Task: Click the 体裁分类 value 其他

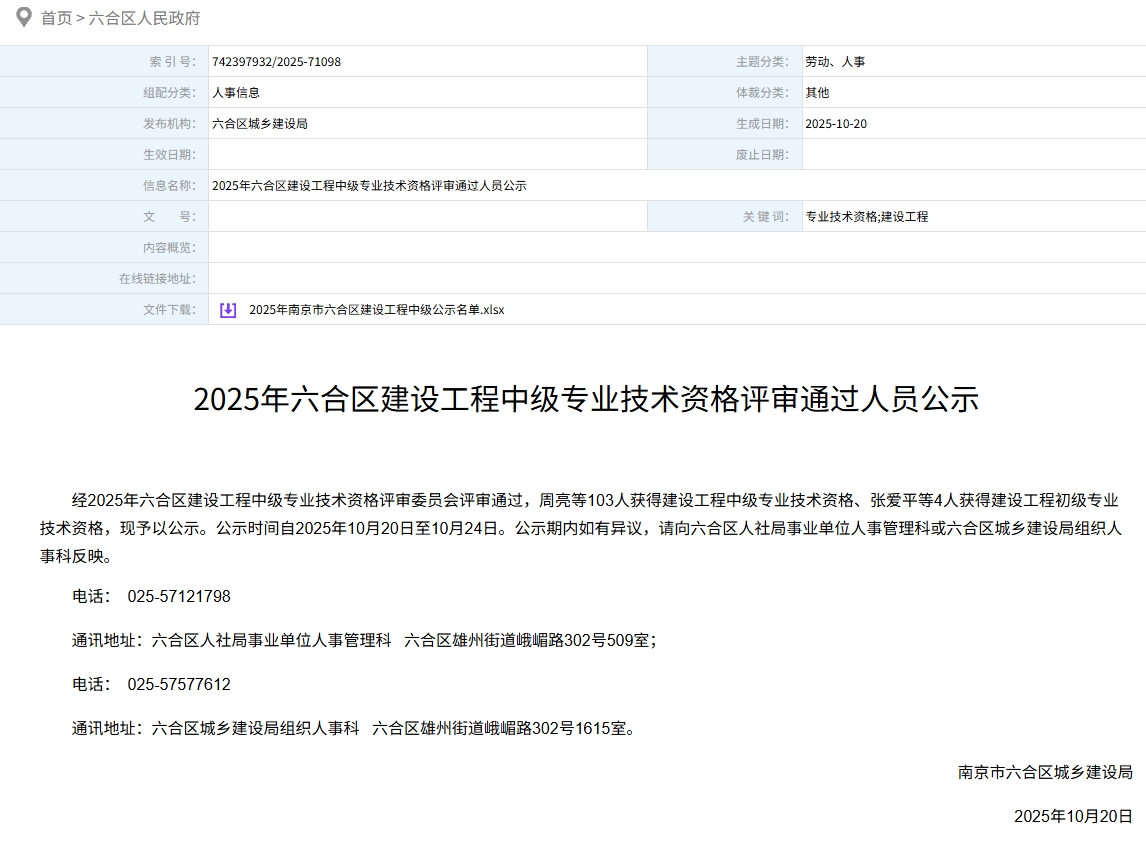Action: (817, 93)
